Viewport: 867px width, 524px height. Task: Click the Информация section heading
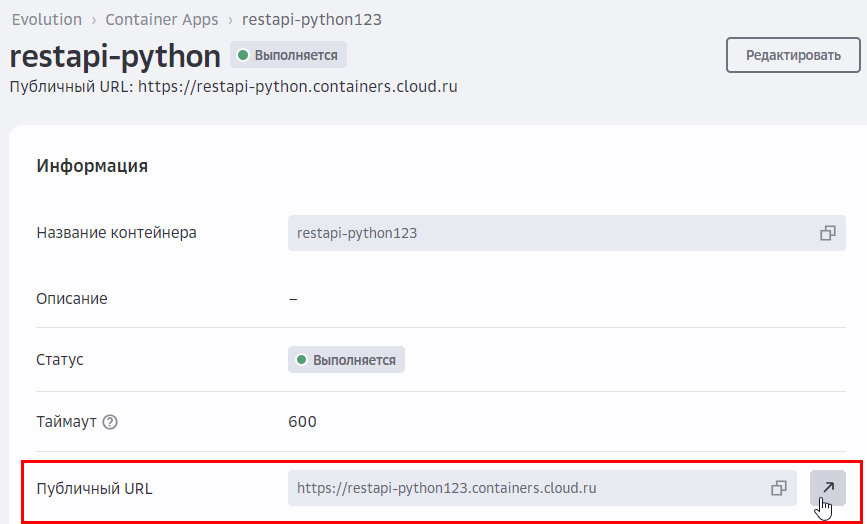click(92, 166)
